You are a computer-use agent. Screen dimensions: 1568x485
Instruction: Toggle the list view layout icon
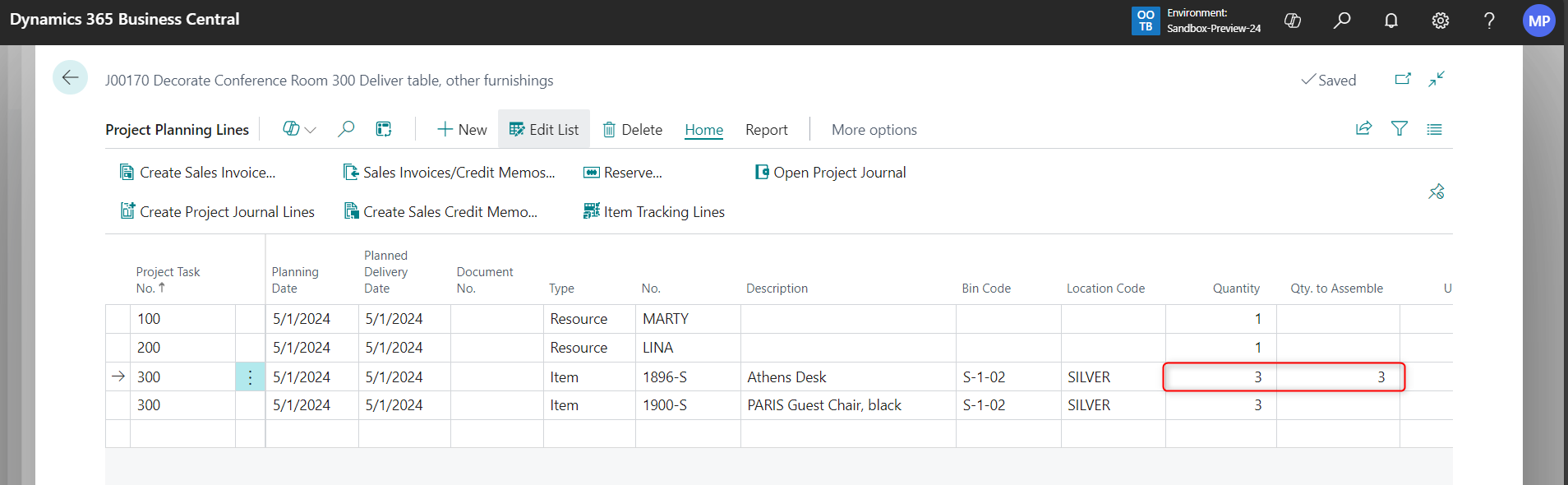(1435, 129)
